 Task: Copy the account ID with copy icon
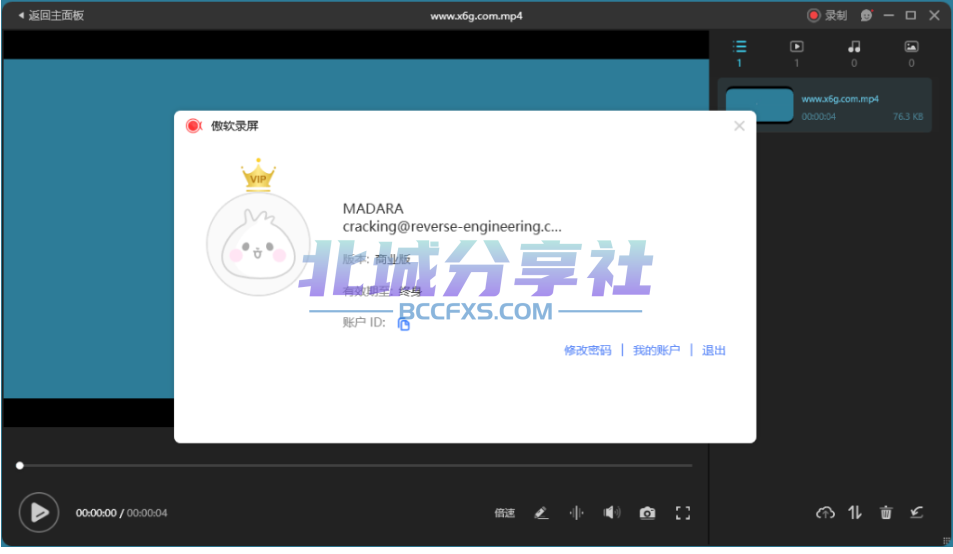click(404, 324)
